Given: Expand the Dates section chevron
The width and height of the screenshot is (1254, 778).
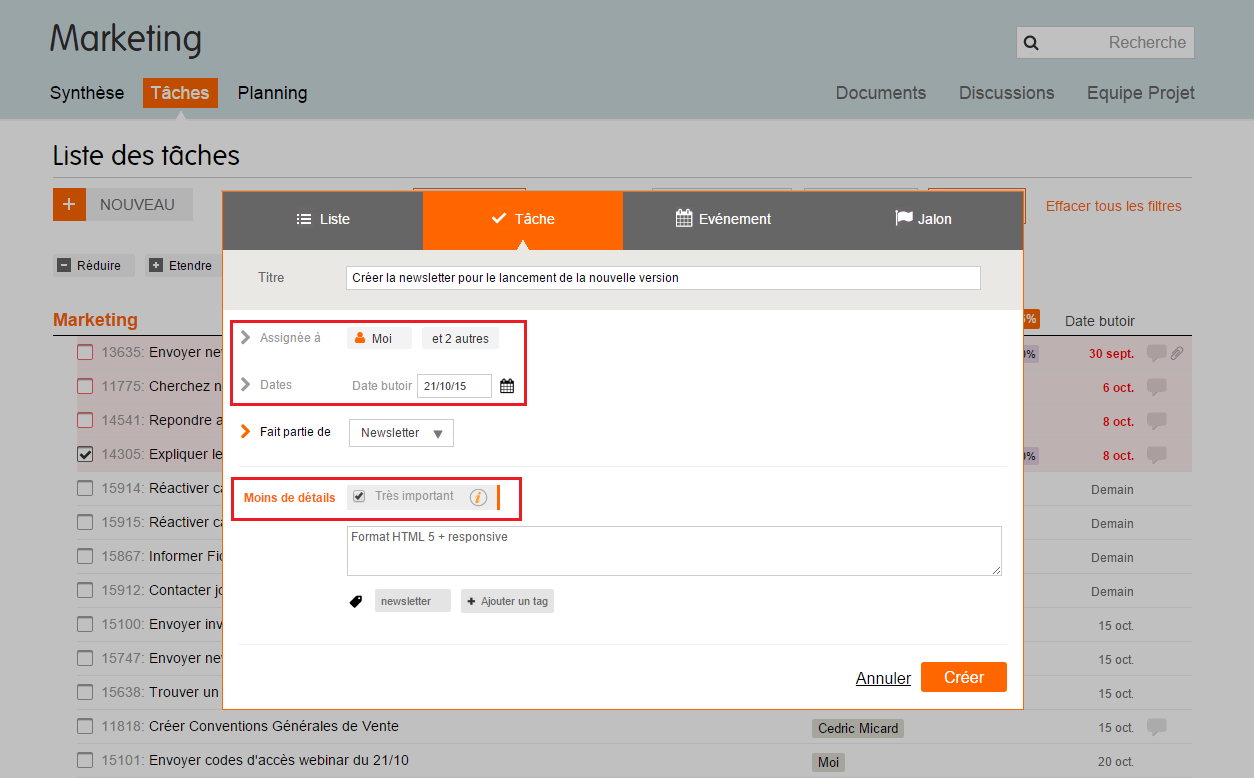Looking at the screenshot, I should [x=246, y=385].
